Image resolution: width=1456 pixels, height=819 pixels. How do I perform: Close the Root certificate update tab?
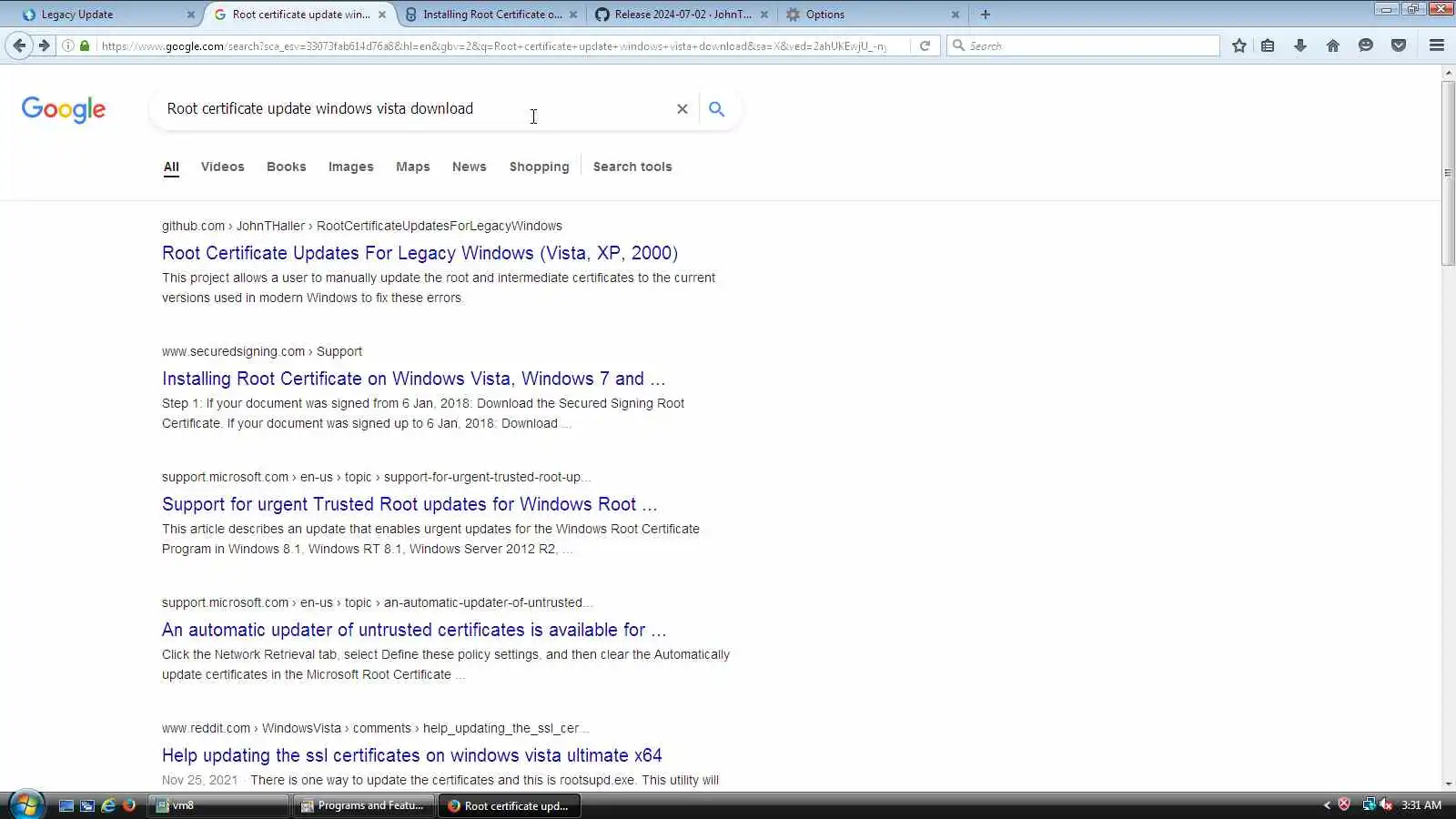[382, 15]
